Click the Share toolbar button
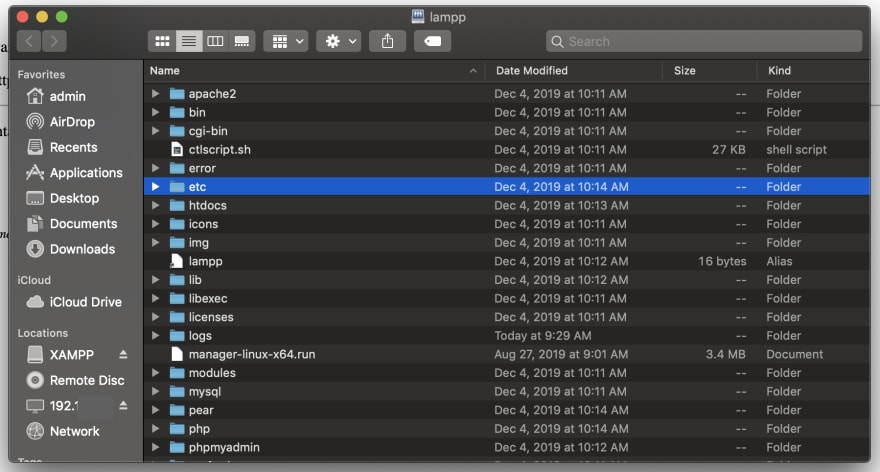This screenshot has height=472, width=880. [387, 41]
